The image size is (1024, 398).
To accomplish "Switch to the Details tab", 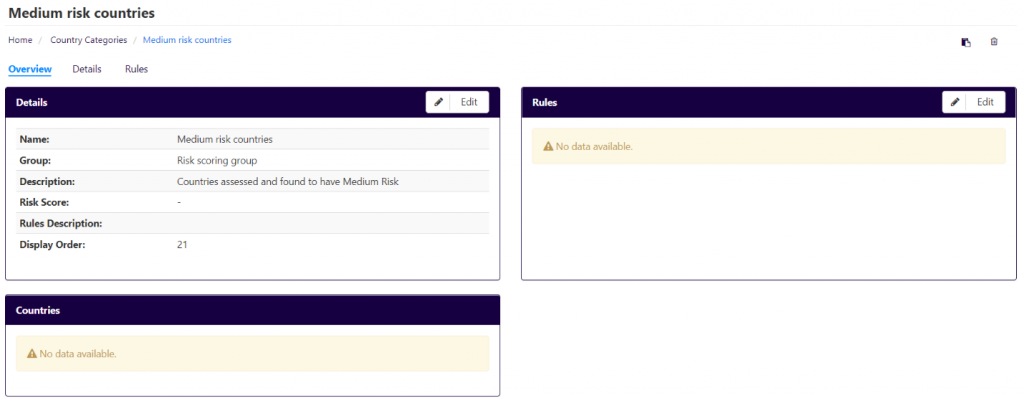I will 87,69.
